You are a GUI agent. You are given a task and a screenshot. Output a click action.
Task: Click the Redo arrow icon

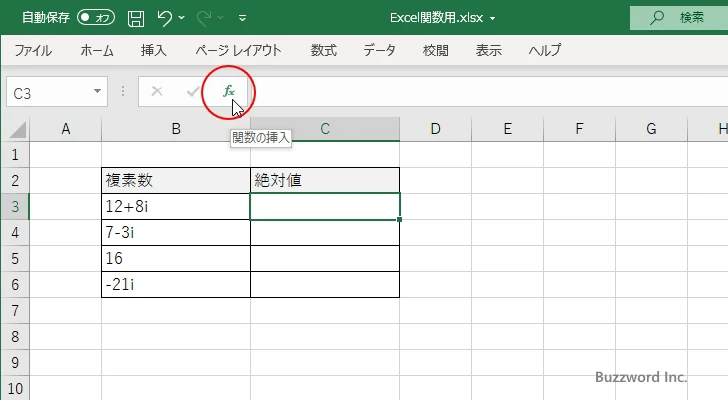coord(204,18)
